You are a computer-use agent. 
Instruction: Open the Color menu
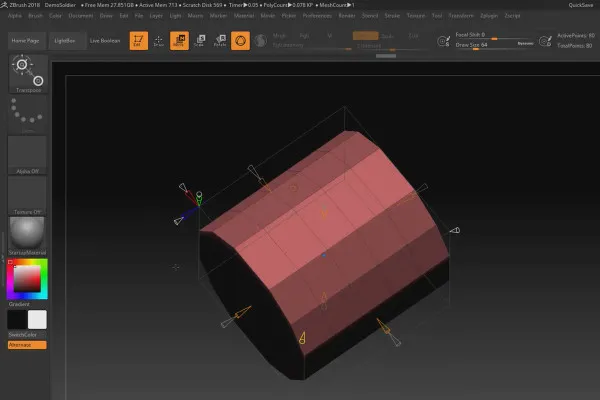(55, 16)
